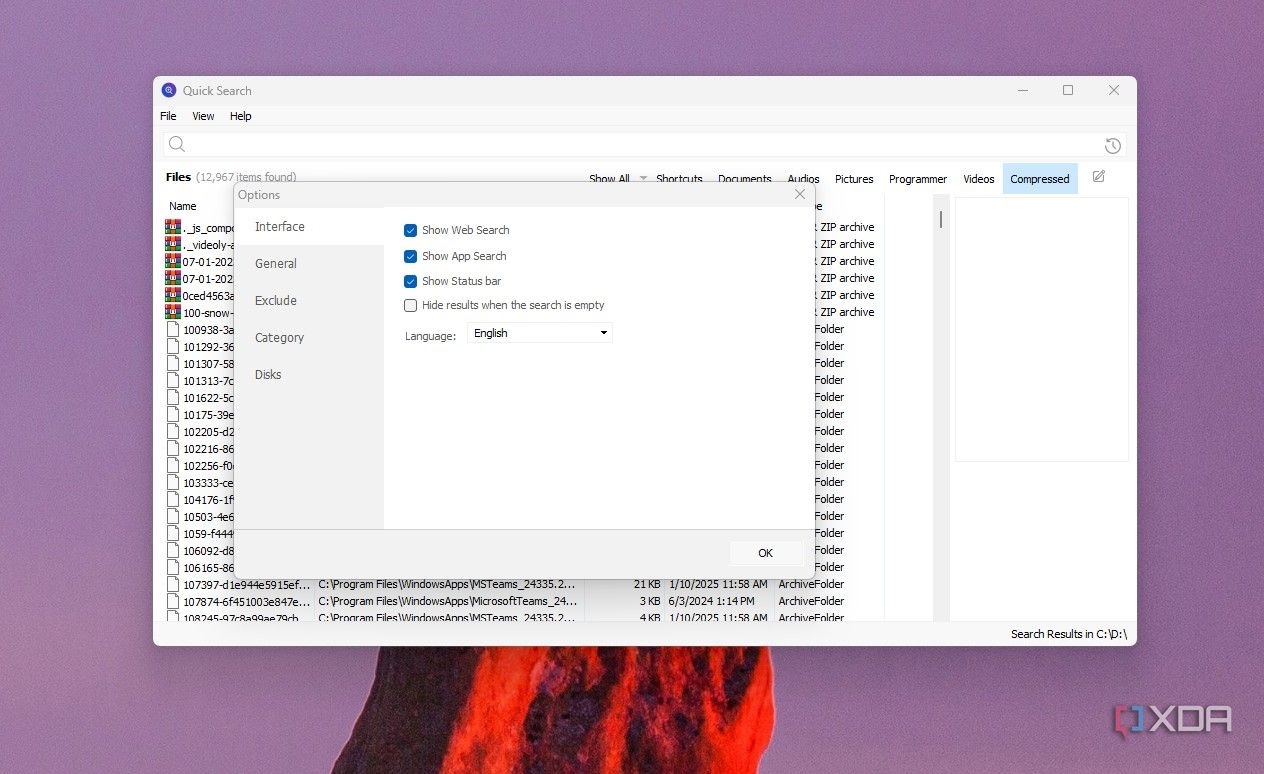Open the View menu
Screen dimensions: 1264x774
tap(203, 116)
